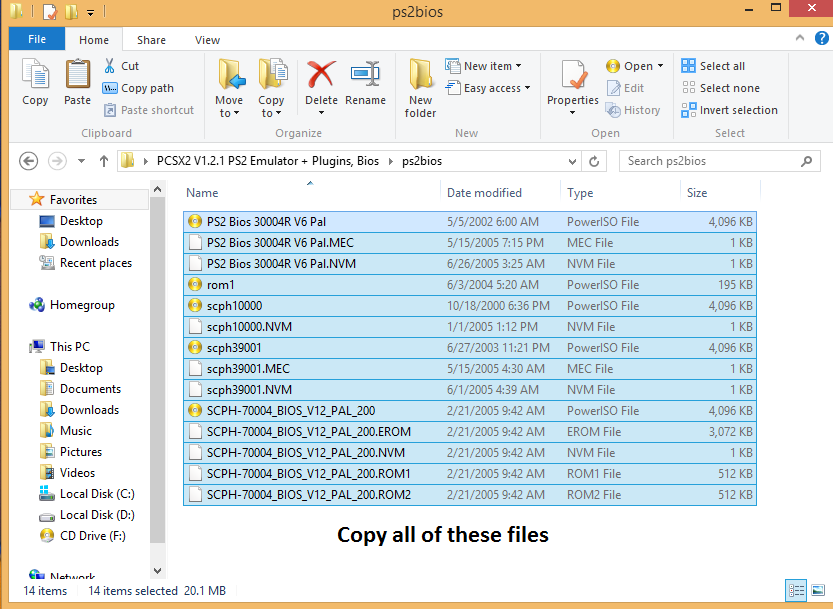Select the rom1 file
Viewport: 833px width, 609px height.
point(470,285)
